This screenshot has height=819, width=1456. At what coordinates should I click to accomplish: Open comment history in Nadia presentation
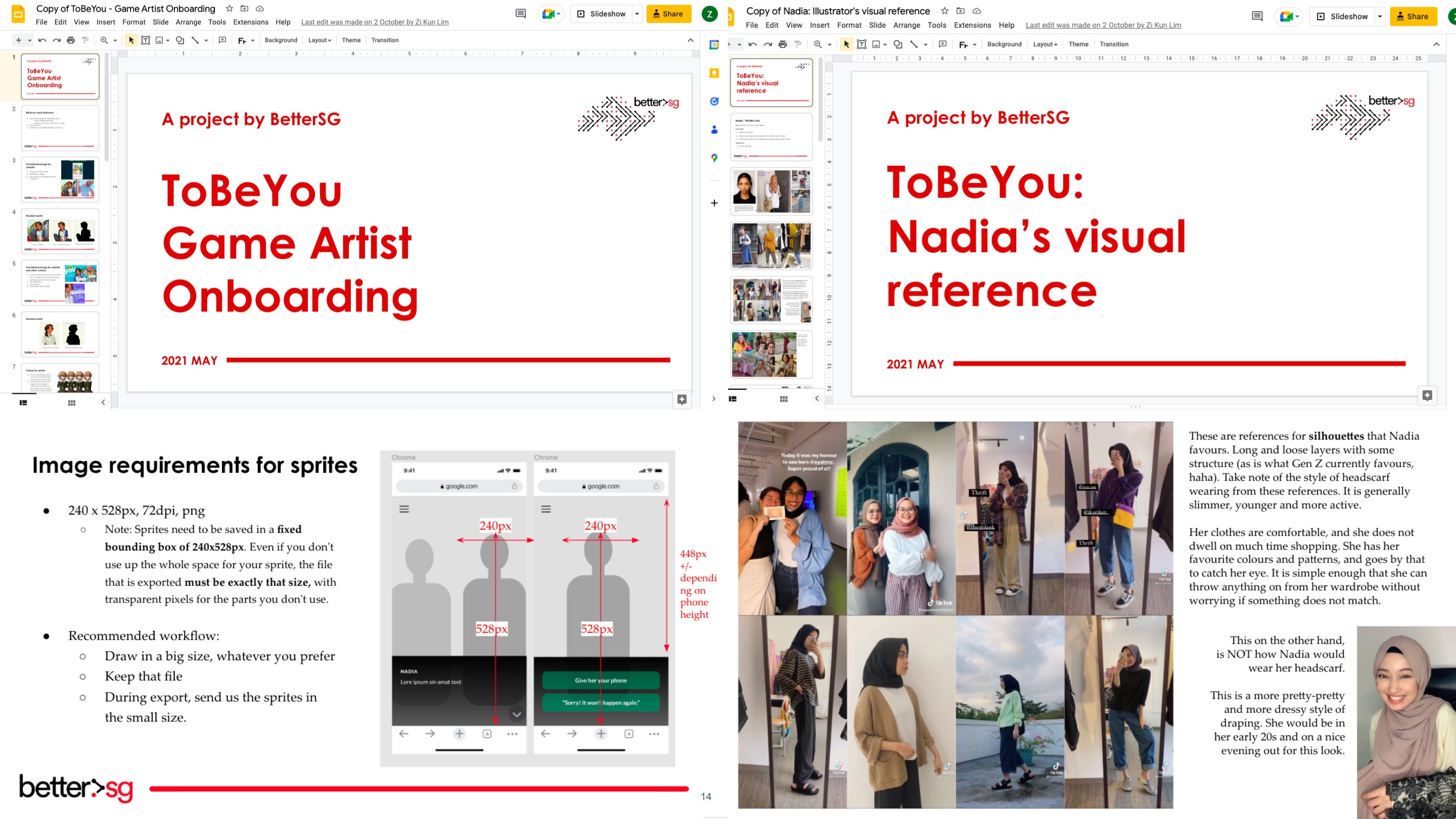pyautogui.click(x=1256, y=16)
